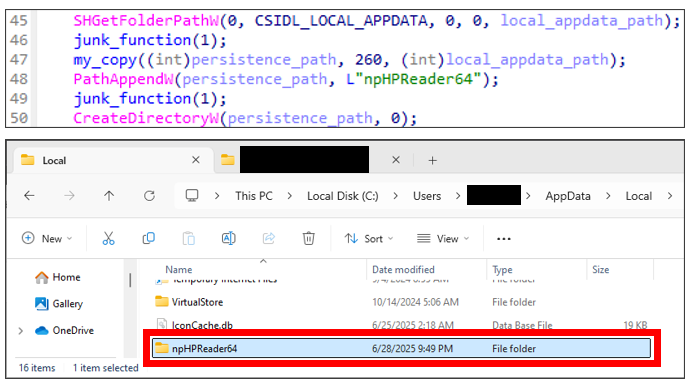Click the Rename icon
Viewport: 688px width, 388px height.
click(229, 238)
